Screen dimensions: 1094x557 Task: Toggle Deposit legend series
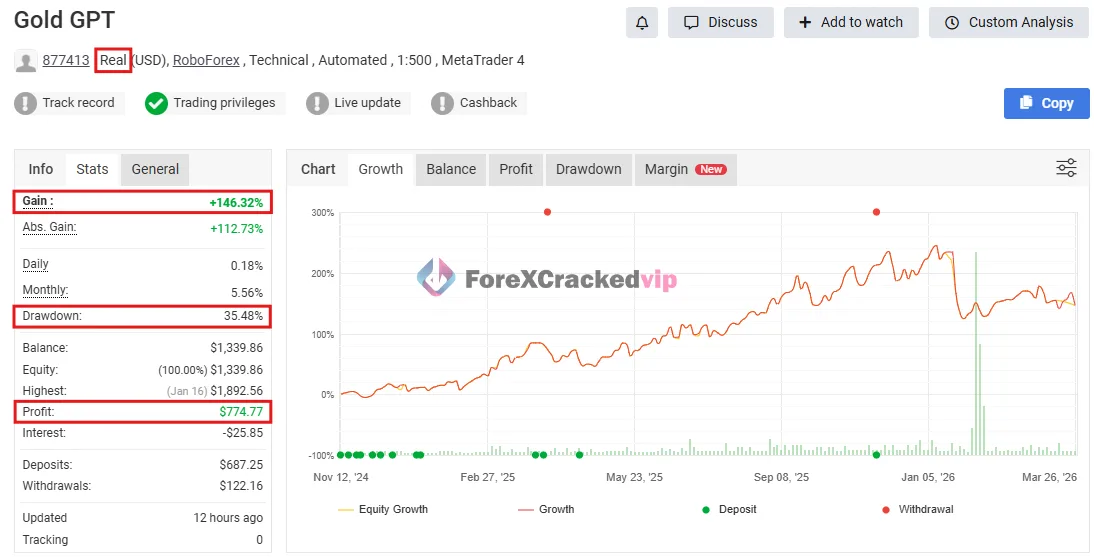pyautogui.click(x=729, y=510)
